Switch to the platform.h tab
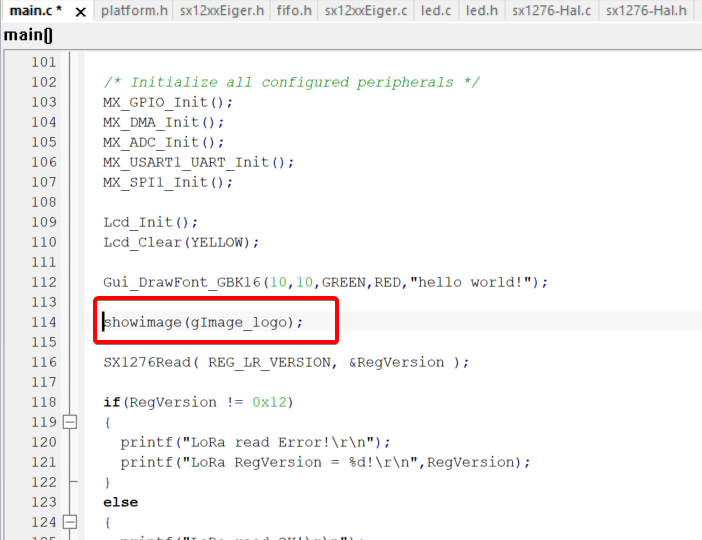 134,11
